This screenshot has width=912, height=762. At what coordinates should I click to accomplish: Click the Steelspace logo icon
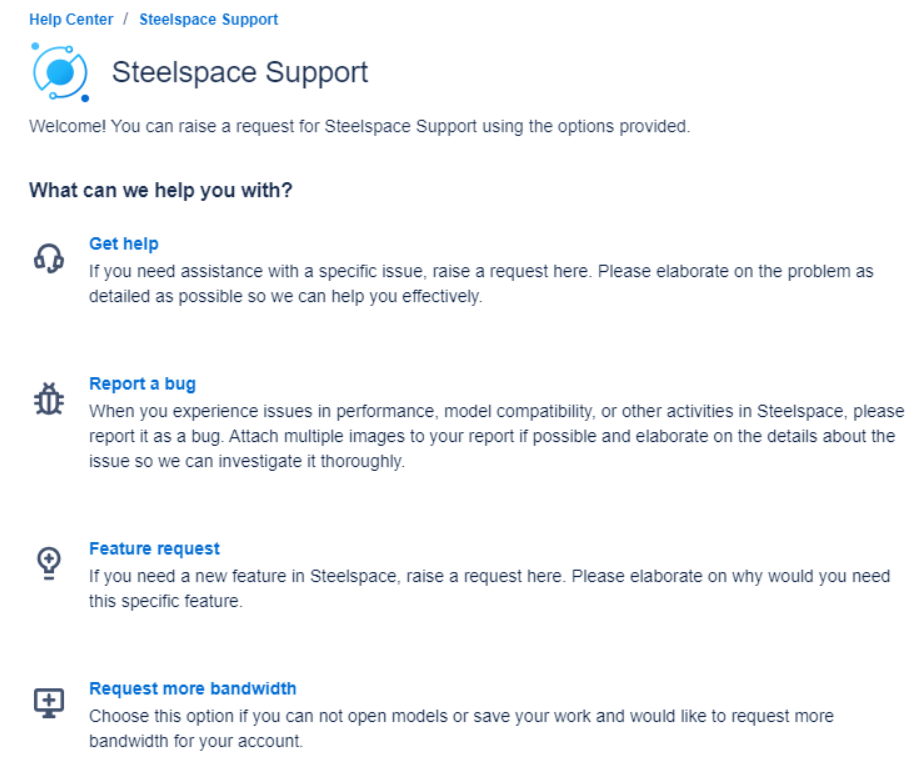point(60,72)
